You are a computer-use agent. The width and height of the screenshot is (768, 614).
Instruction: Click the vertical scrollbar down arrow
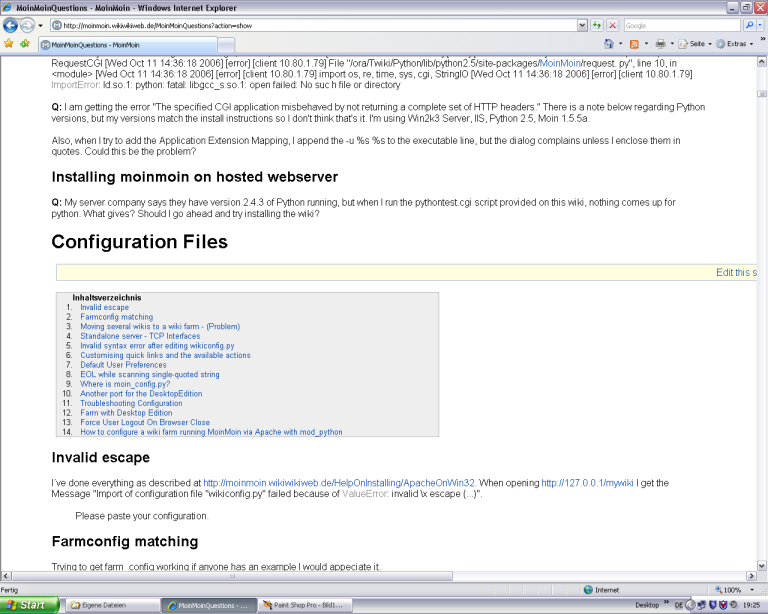click(x=762, y=566)
